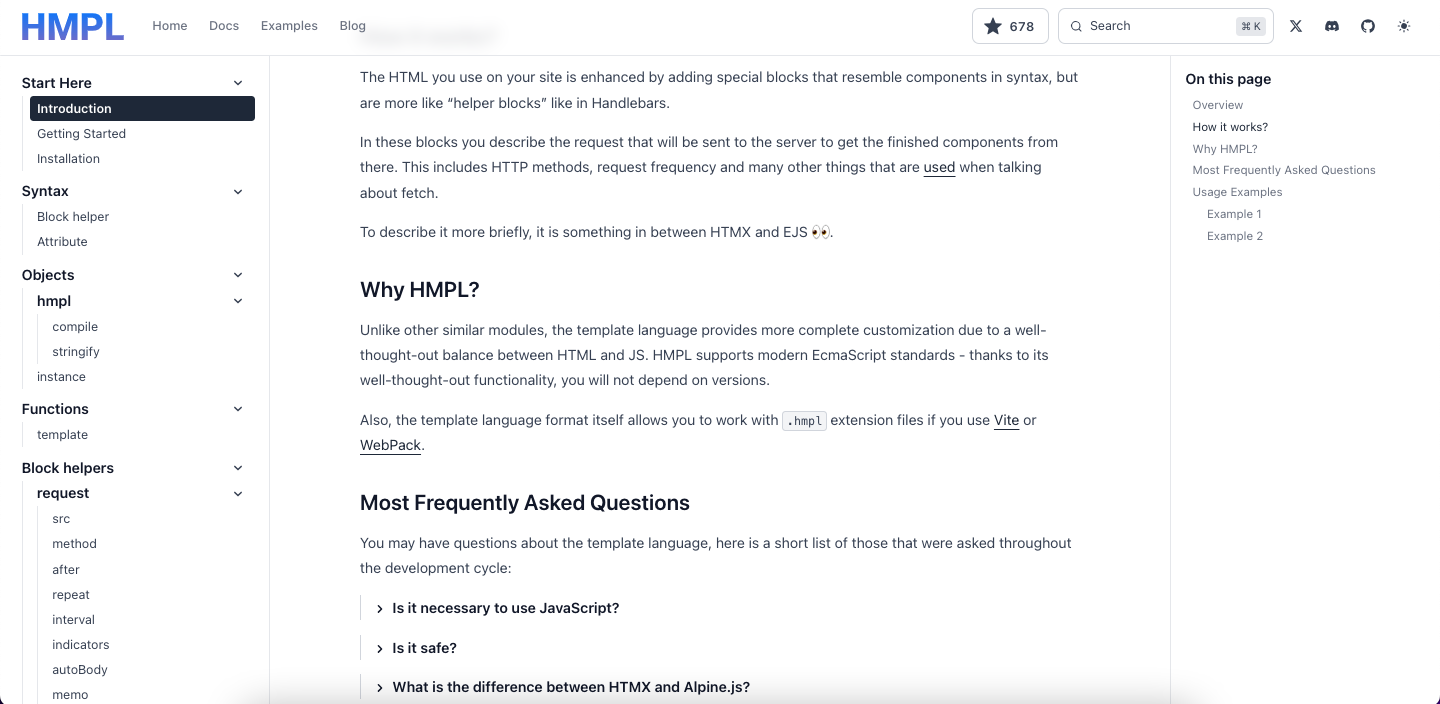Collapse the Start Here sidebar section
Screen dimensions: 1440x704
pyautogui.click(x=238, y=83)
